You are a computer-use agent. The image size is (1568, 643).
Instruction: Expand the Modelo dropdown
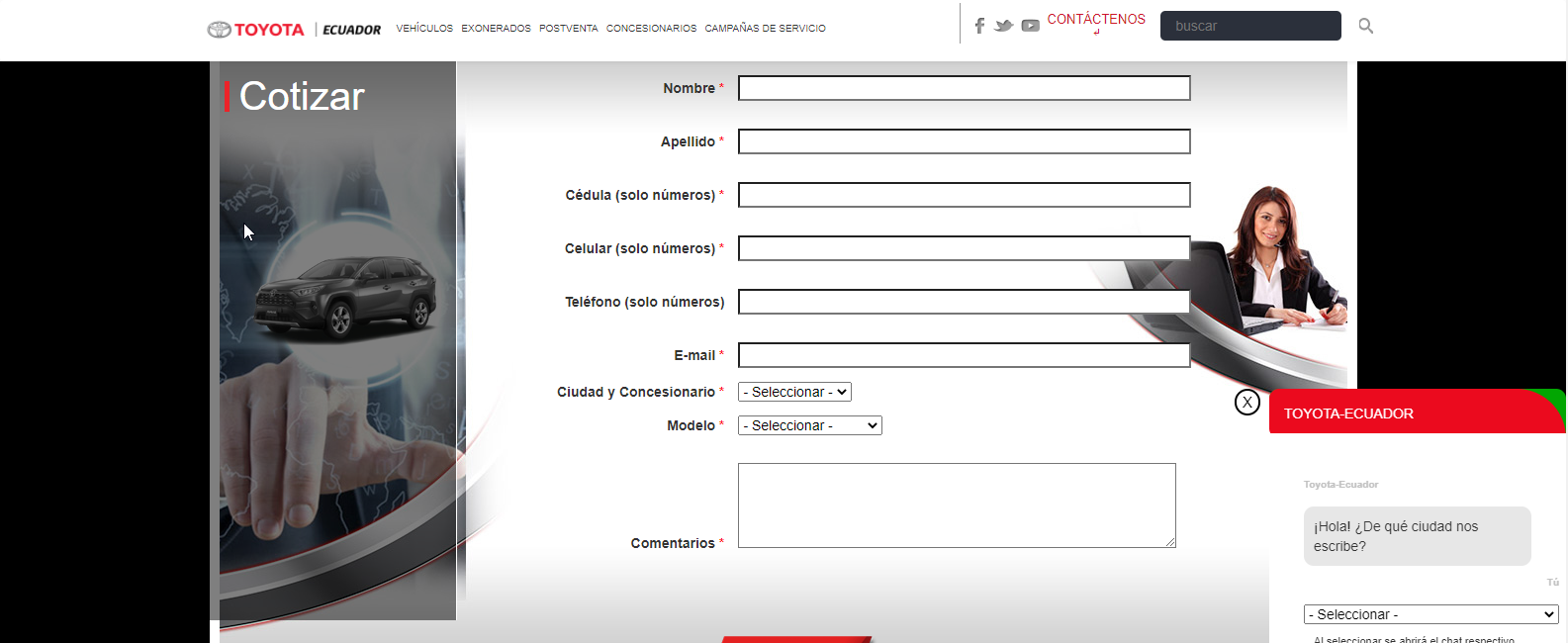coord(810,425)
